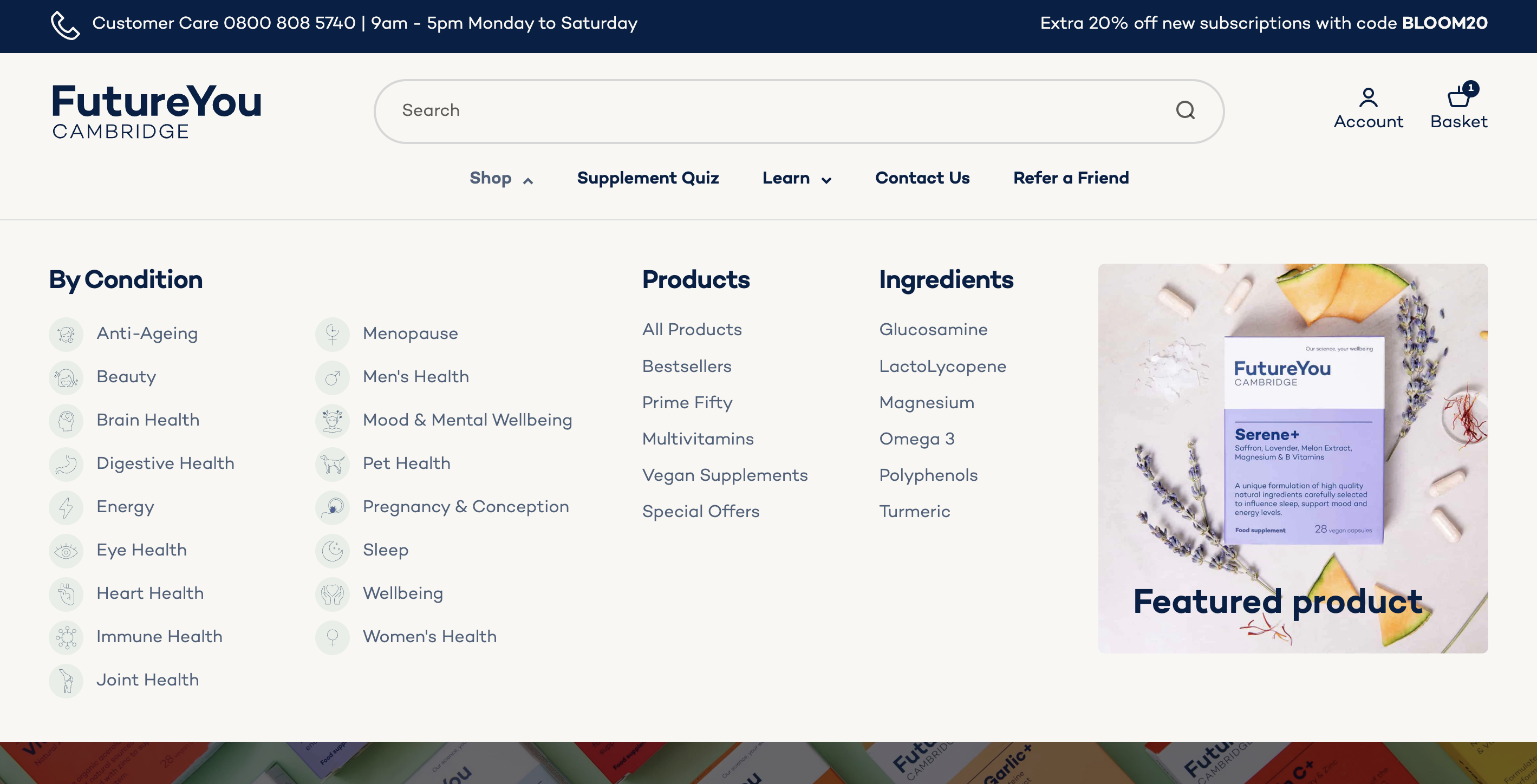Click the Wellbeing hands icon
This screenshot has width=1537, height=784.
333,594
